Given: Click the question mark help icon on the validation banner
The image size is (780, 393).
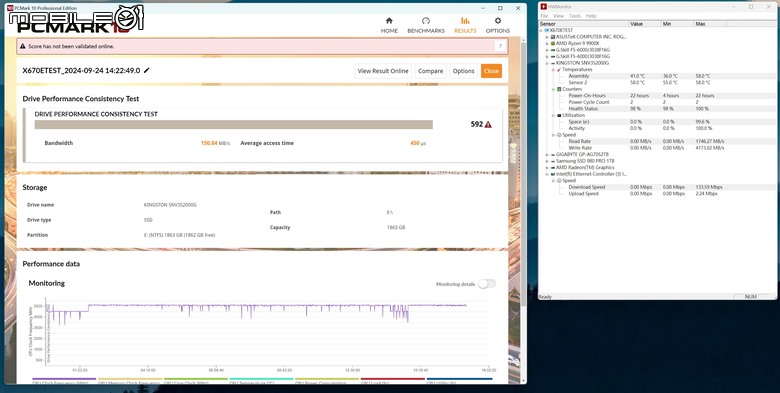Looking at the screenshot, I should pyautogui.click(x=500, y=46).
